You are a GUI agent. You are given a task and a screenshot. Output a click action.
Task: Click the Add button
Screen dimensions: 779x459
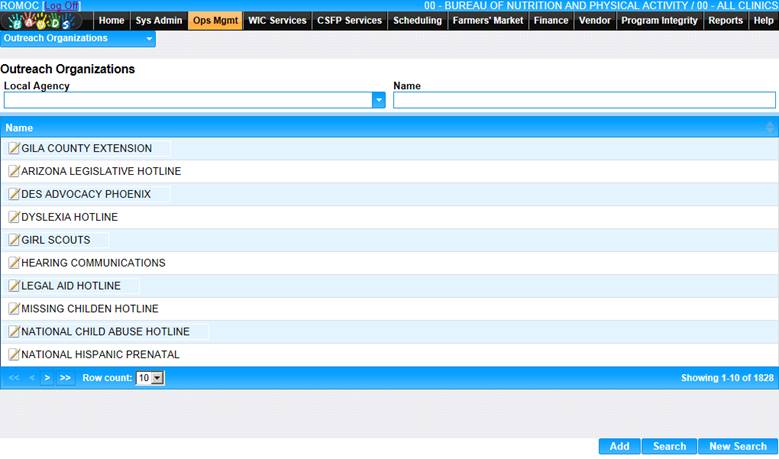pos(619,447)
